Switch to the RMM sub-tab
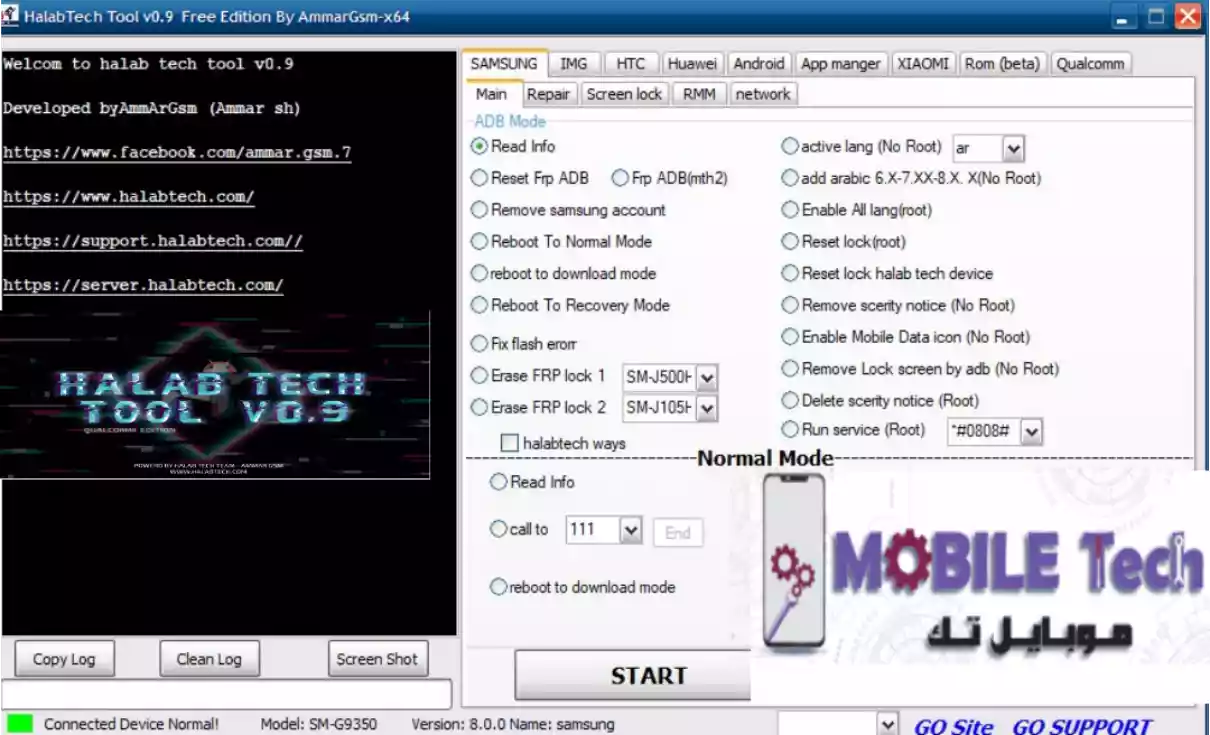The image size is (1210, 735). coord(699,94)
